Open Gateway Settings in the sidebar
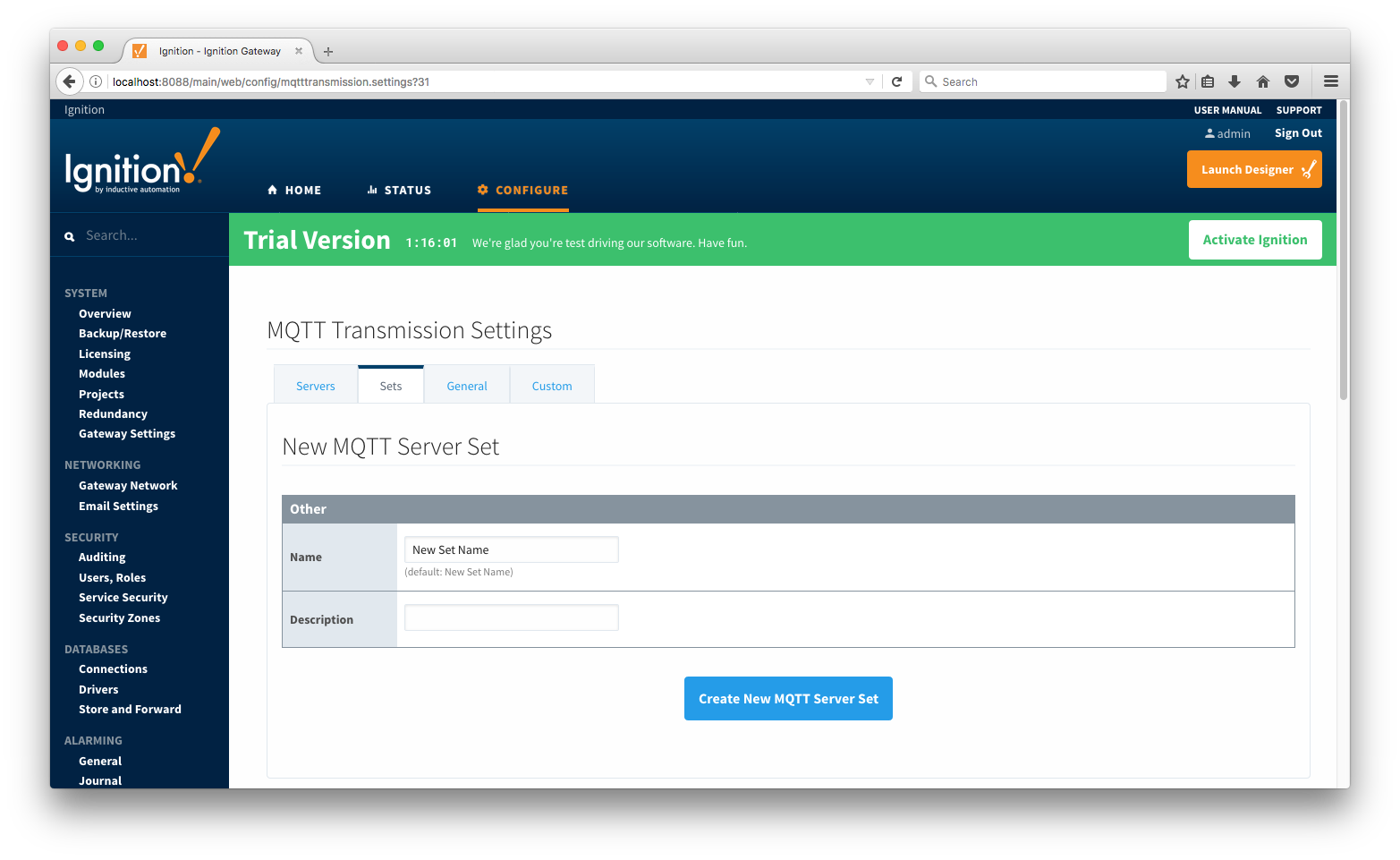 point(127,433)
